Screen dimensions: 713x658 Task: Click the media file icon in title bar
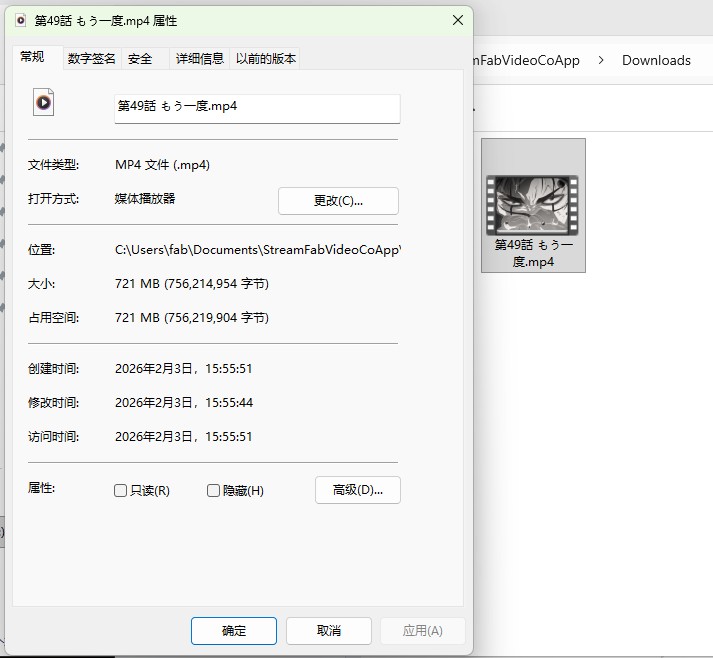[x=20, y=20]
